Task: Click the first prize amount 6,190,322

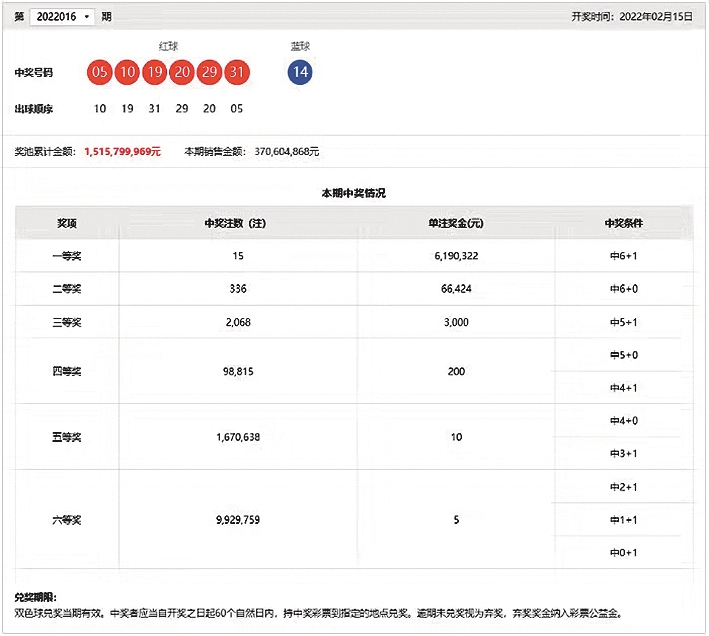Action: [456, 256]
